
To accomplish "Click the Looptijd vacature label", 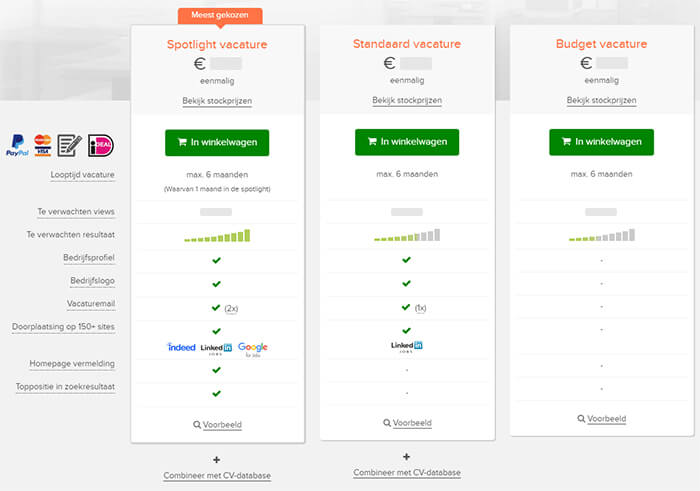I will coord(83,175).
